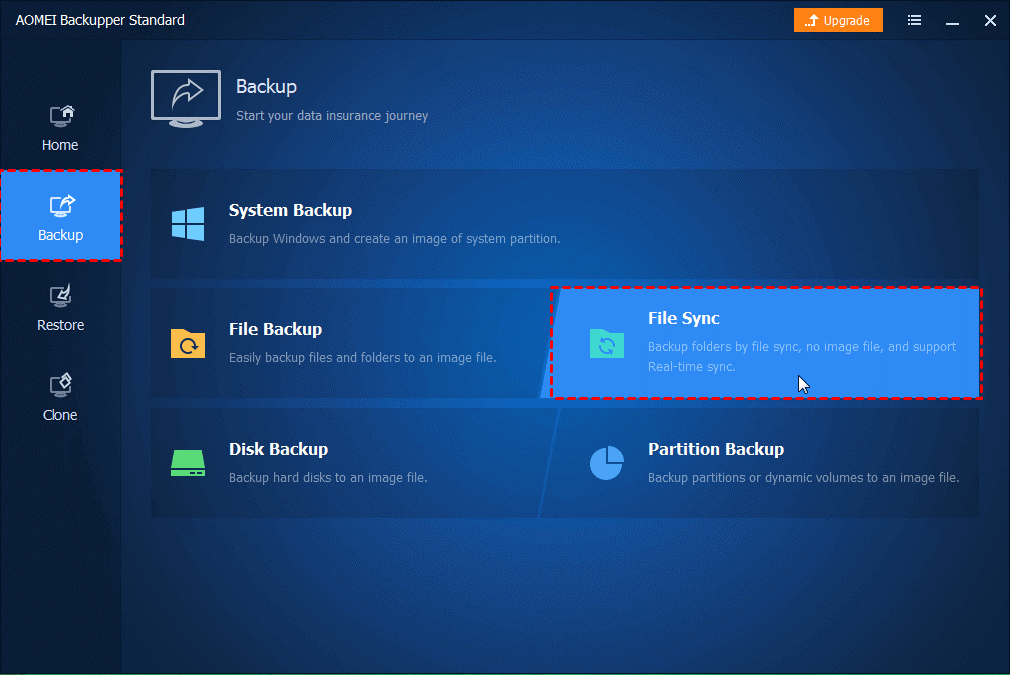Open the hamburger menu in title bar

[914, 20]
